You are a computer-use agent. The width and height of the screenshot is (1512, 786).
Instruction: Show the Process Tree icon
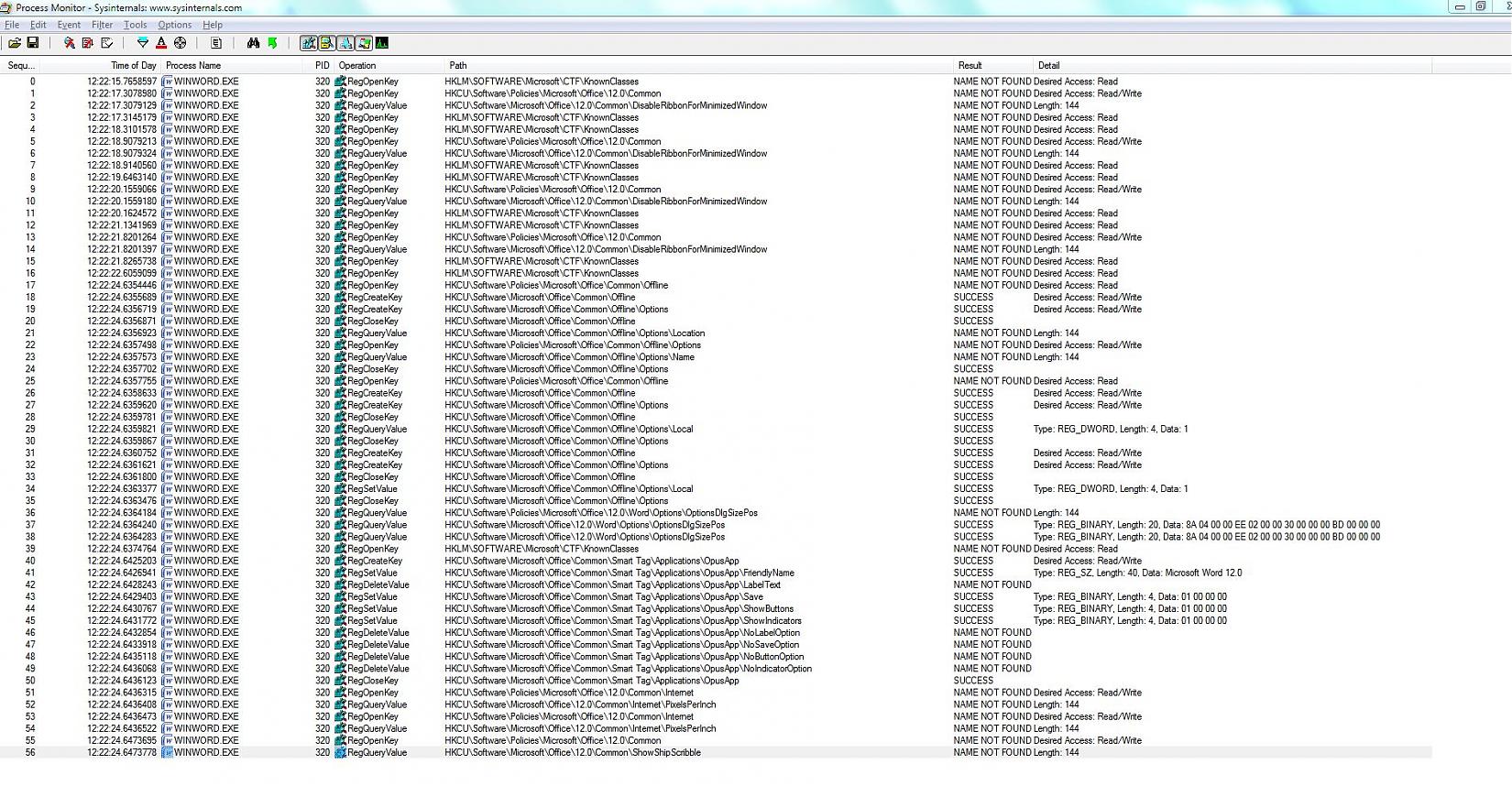click(x=216, y=43)
